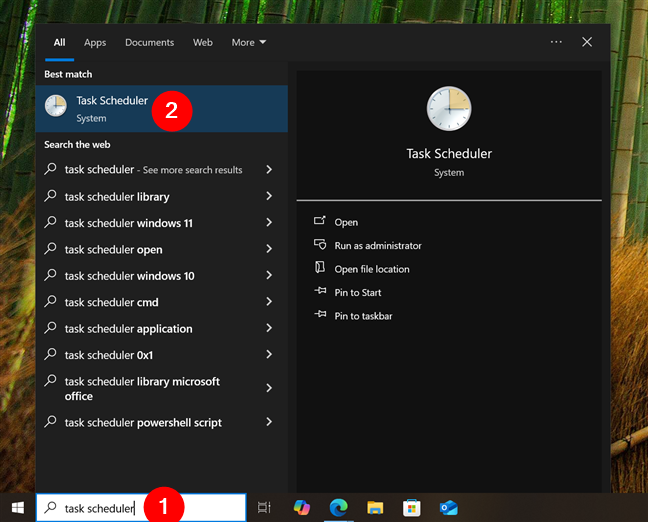The image size is (648, 522).
Task: Switch to the Documents search tab
Action: (x=150, y=43)
